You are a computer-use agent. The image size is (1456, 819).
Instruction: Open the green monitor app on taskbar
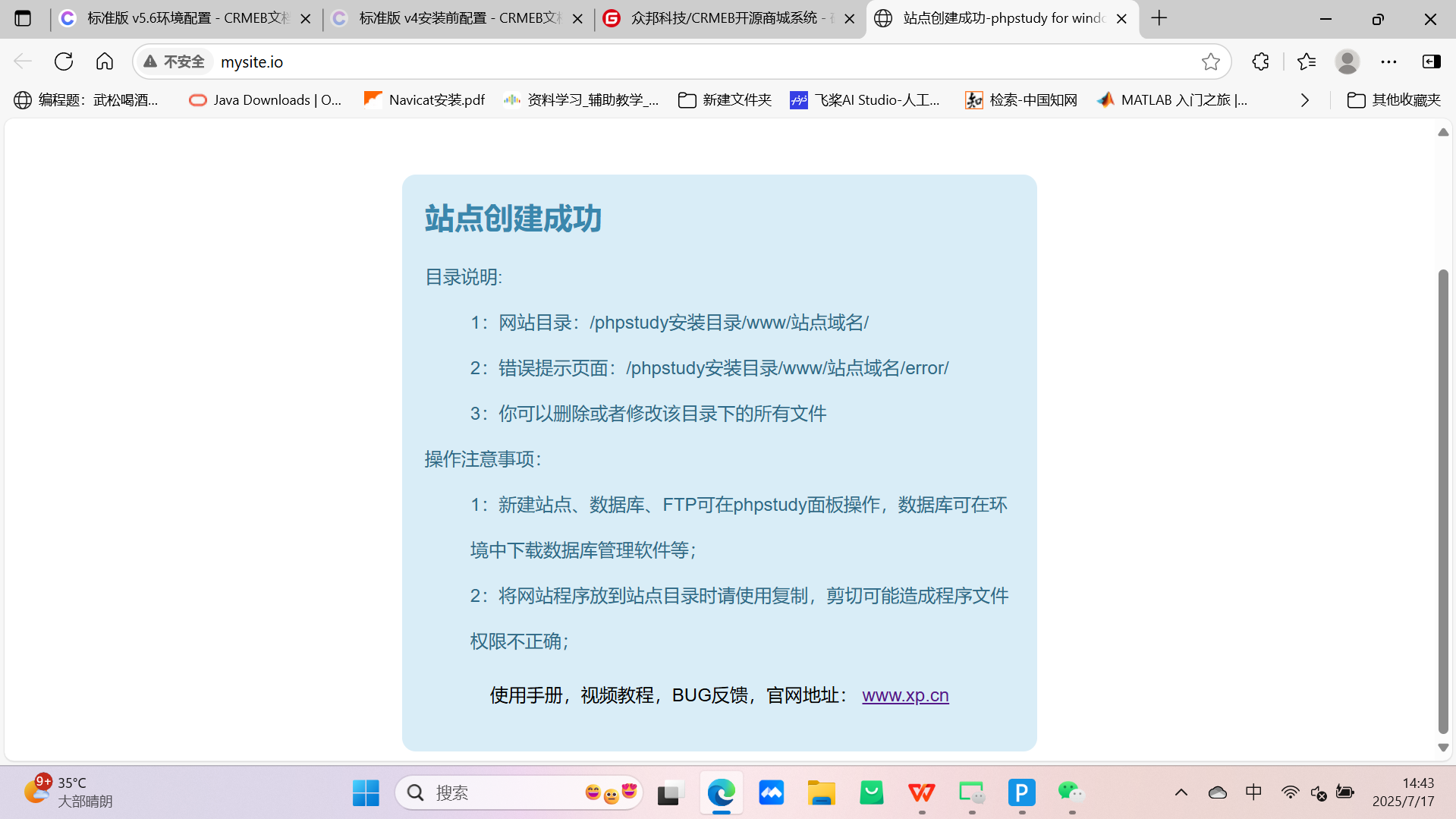tap(971, 792)
